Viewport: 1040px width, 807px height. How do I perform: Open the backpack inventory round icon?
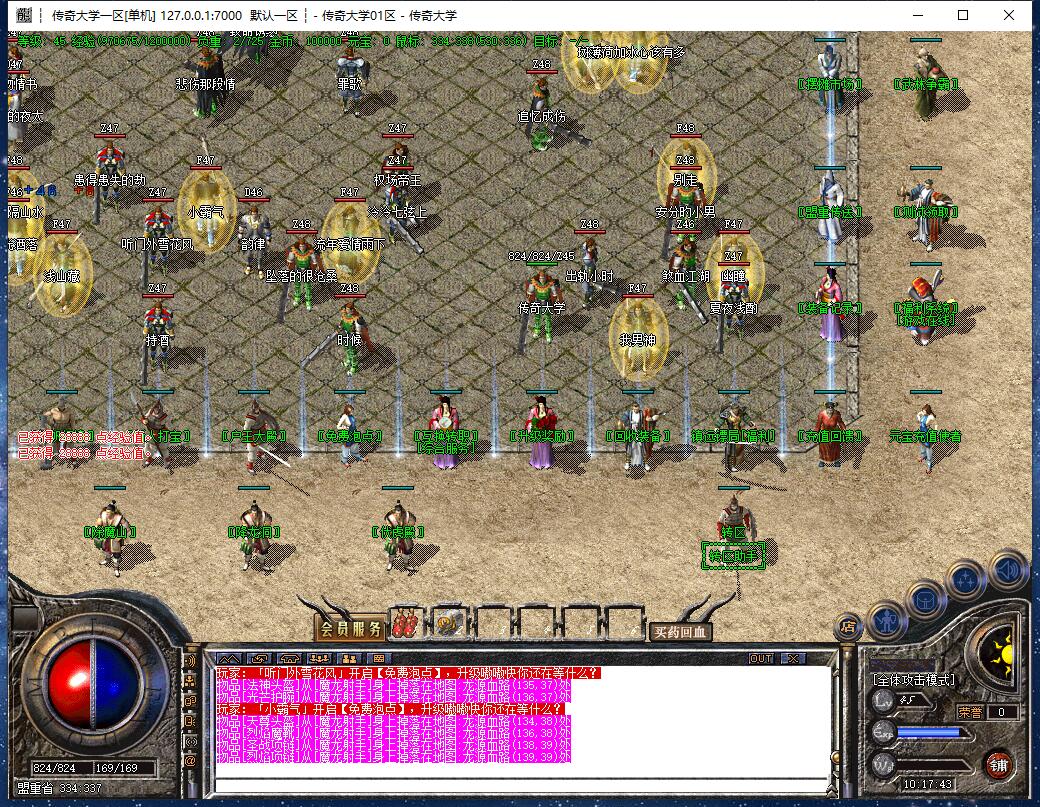(925, 600)
